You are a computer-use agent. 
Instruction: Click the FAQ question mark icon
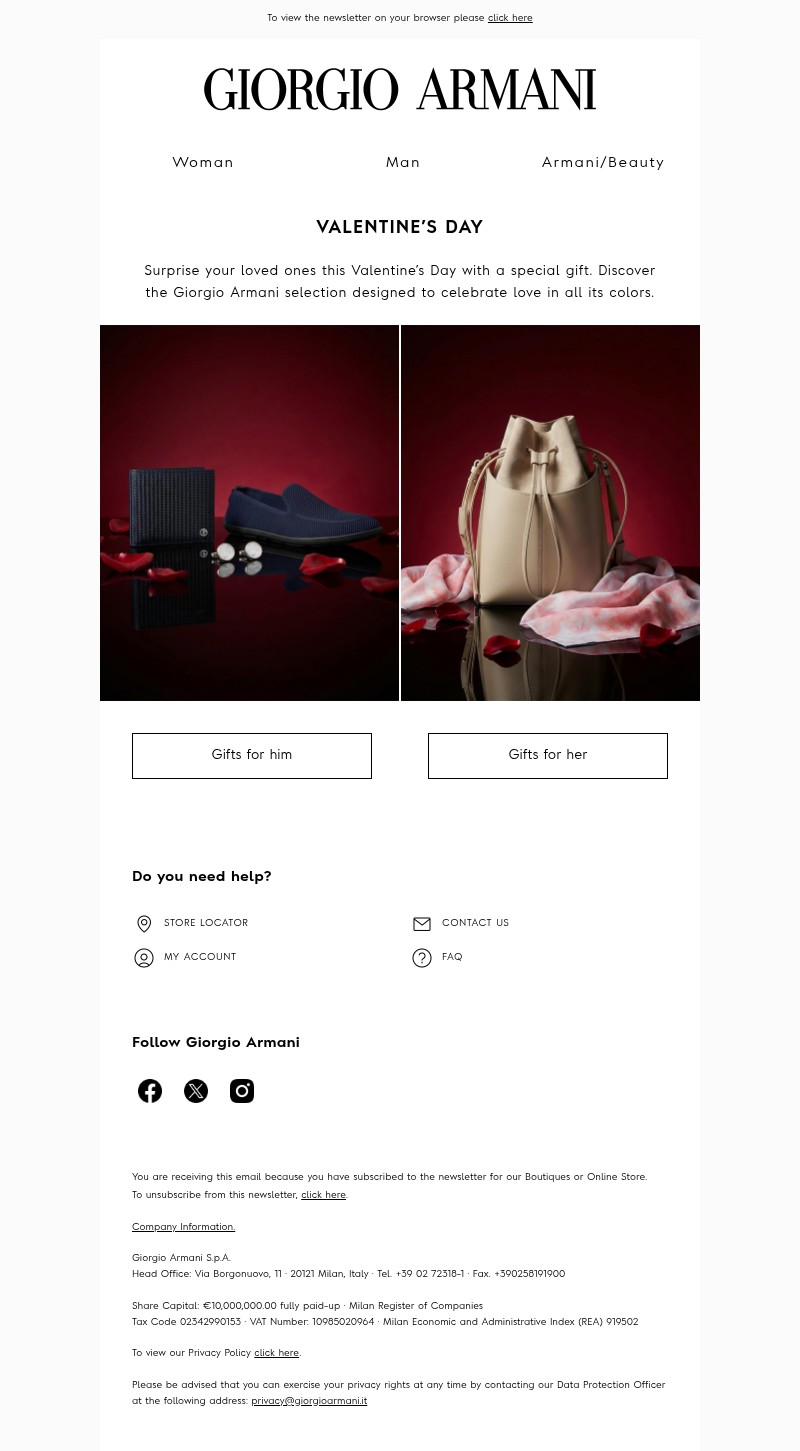tap(422, 958)
